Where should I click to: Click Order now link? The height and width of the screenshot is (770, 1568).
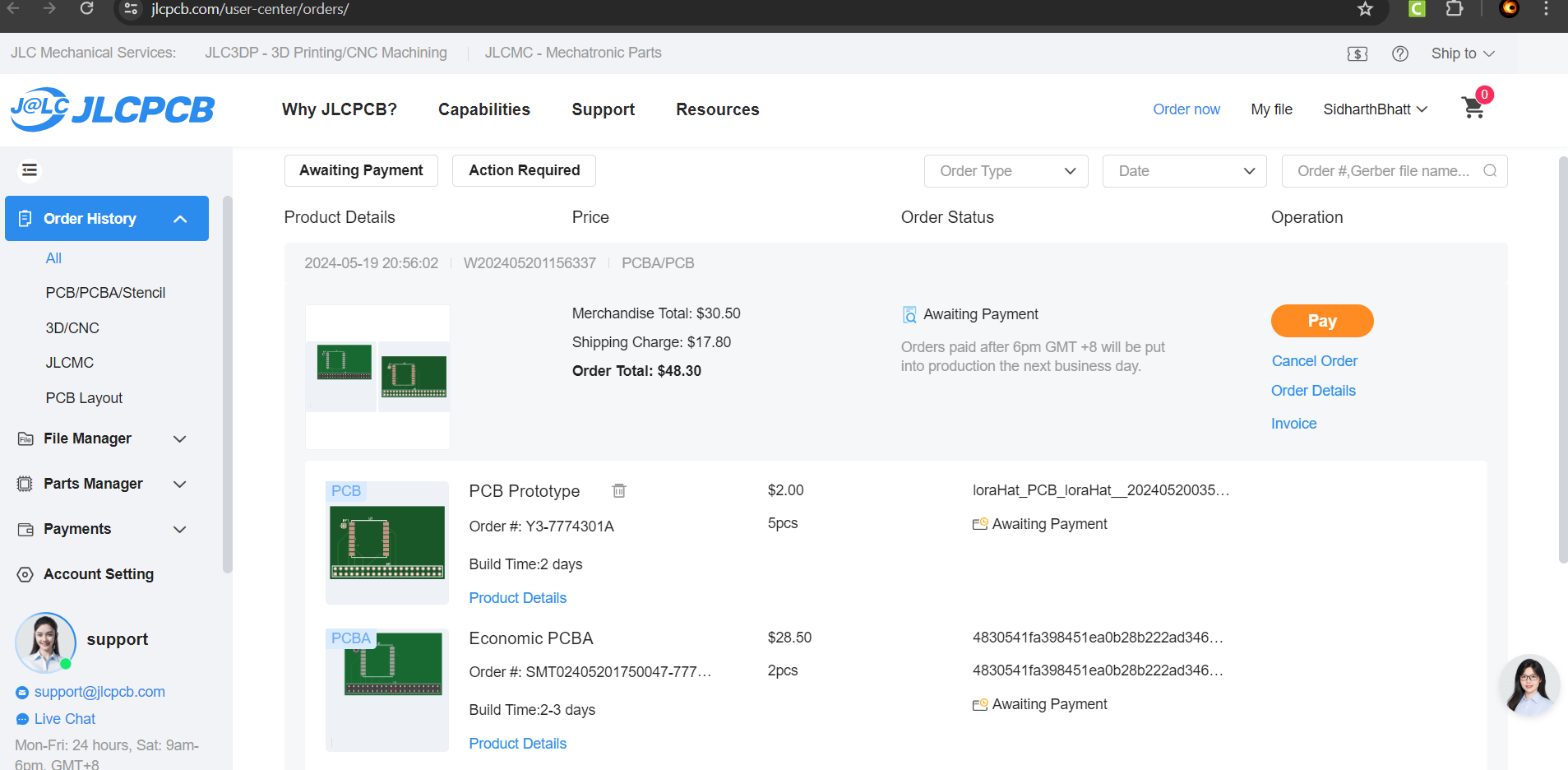click(1186, 109)
